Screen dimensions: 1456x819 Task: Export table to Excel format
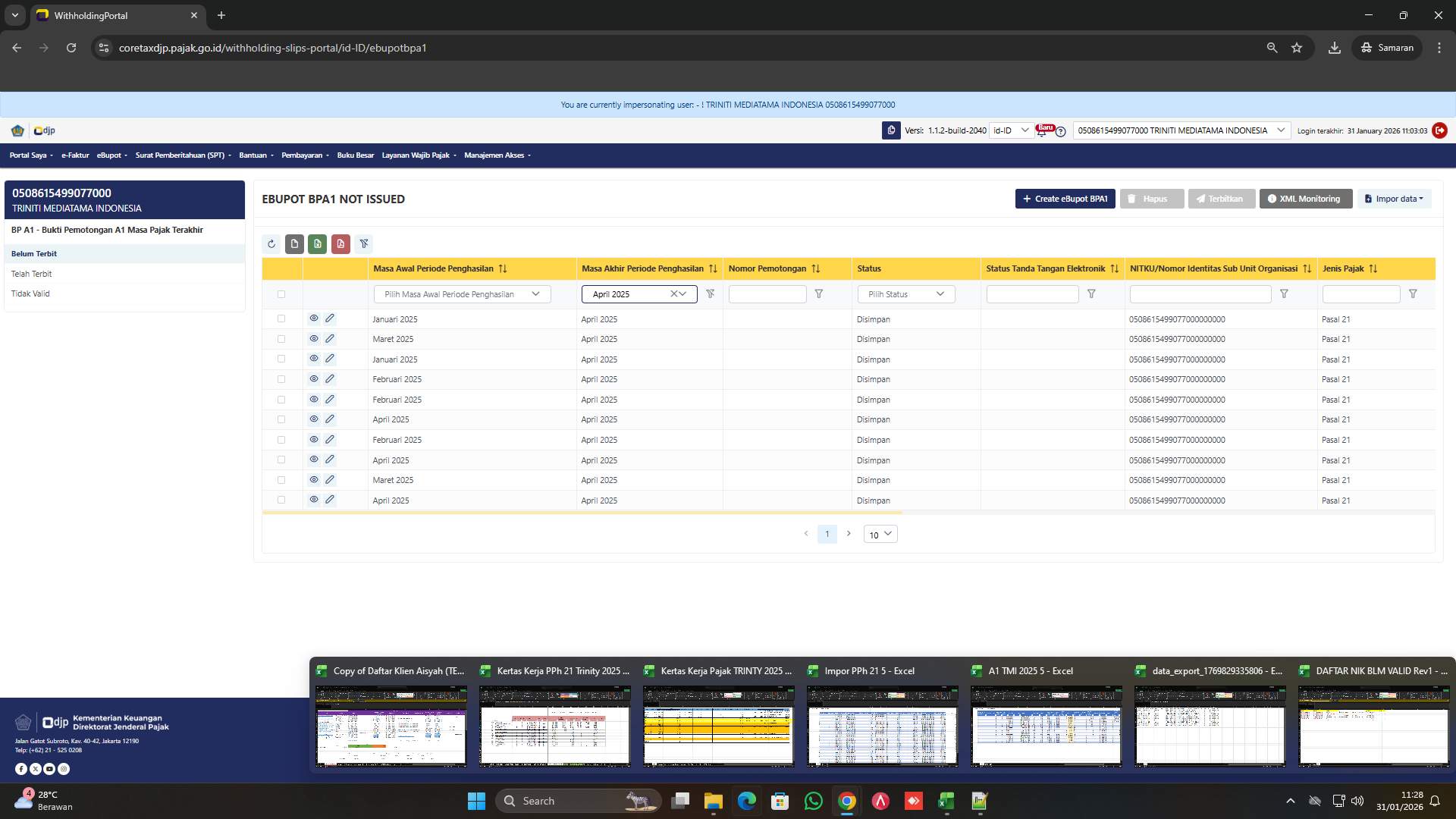click(317, 243)
